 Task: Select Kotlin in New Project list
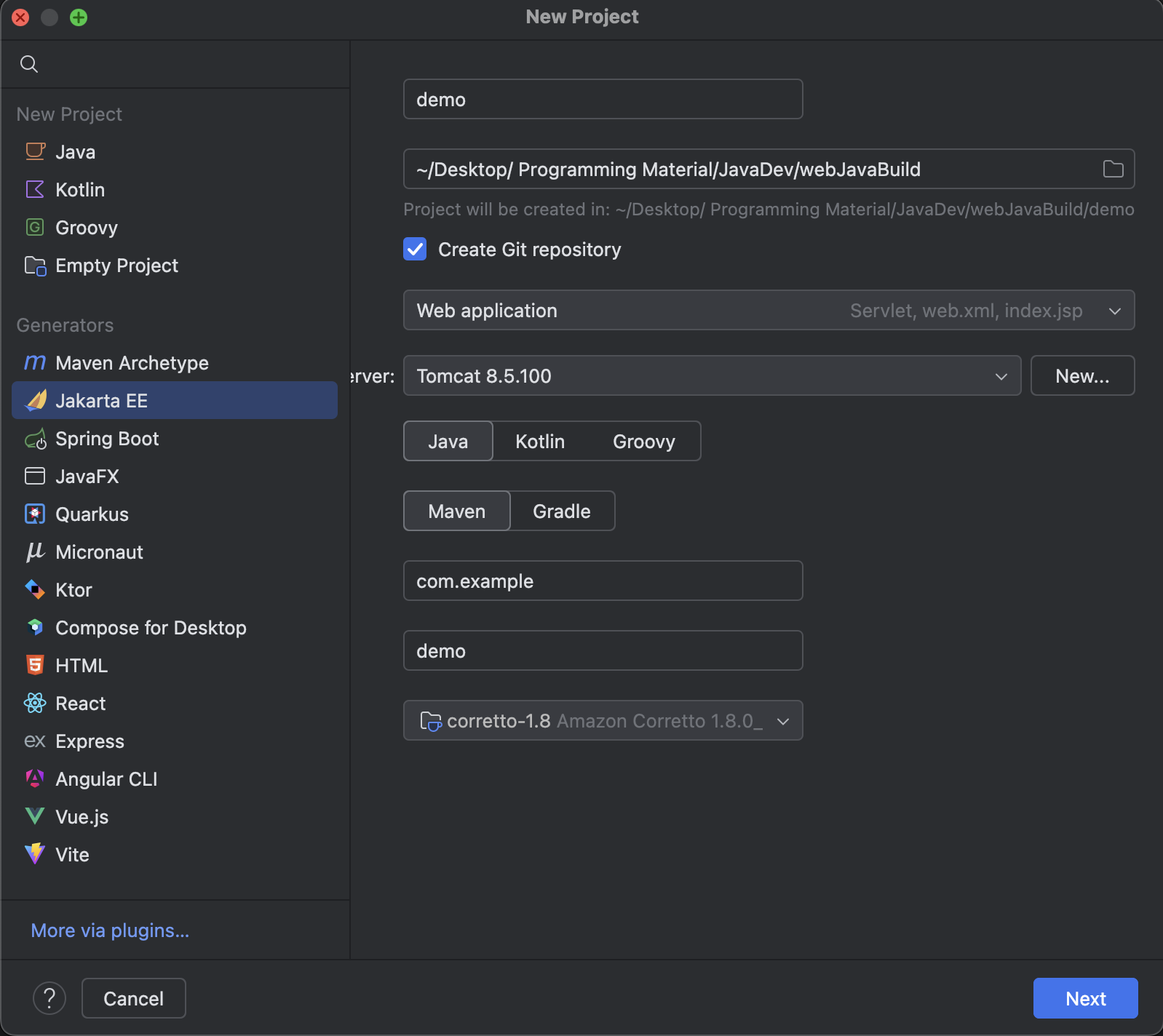tap(175, 189)
